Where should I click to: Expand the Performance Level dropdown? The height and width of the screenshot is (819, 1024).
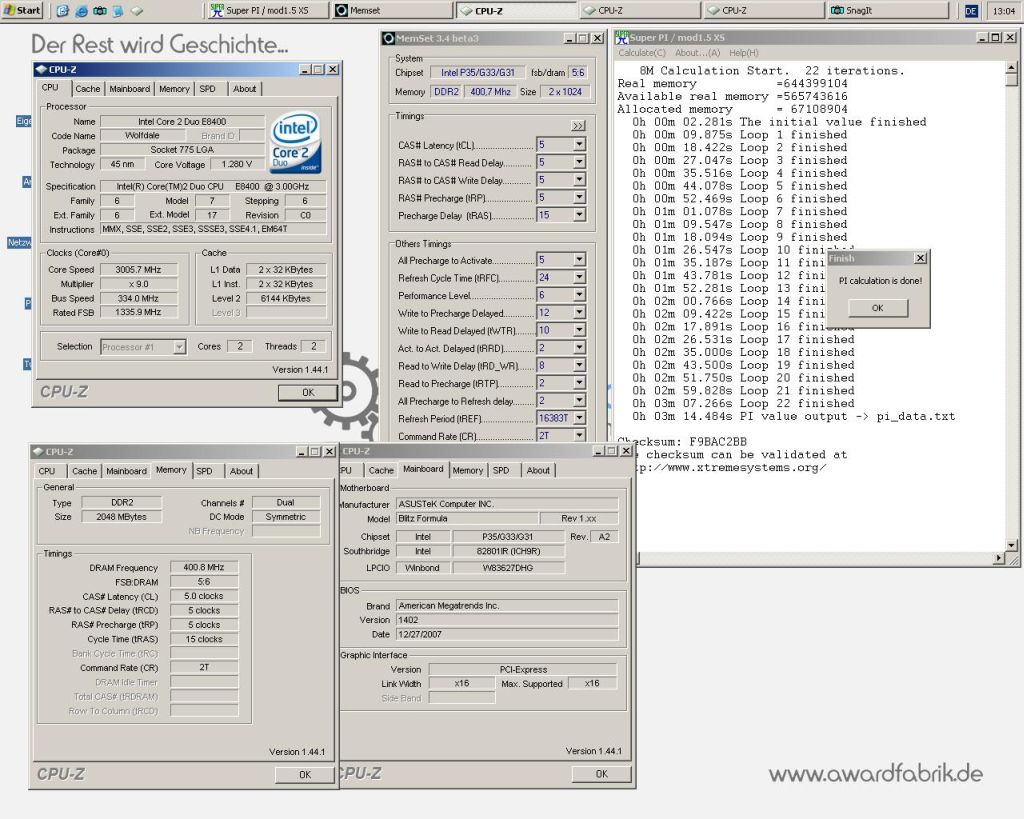tap(579, 295)
